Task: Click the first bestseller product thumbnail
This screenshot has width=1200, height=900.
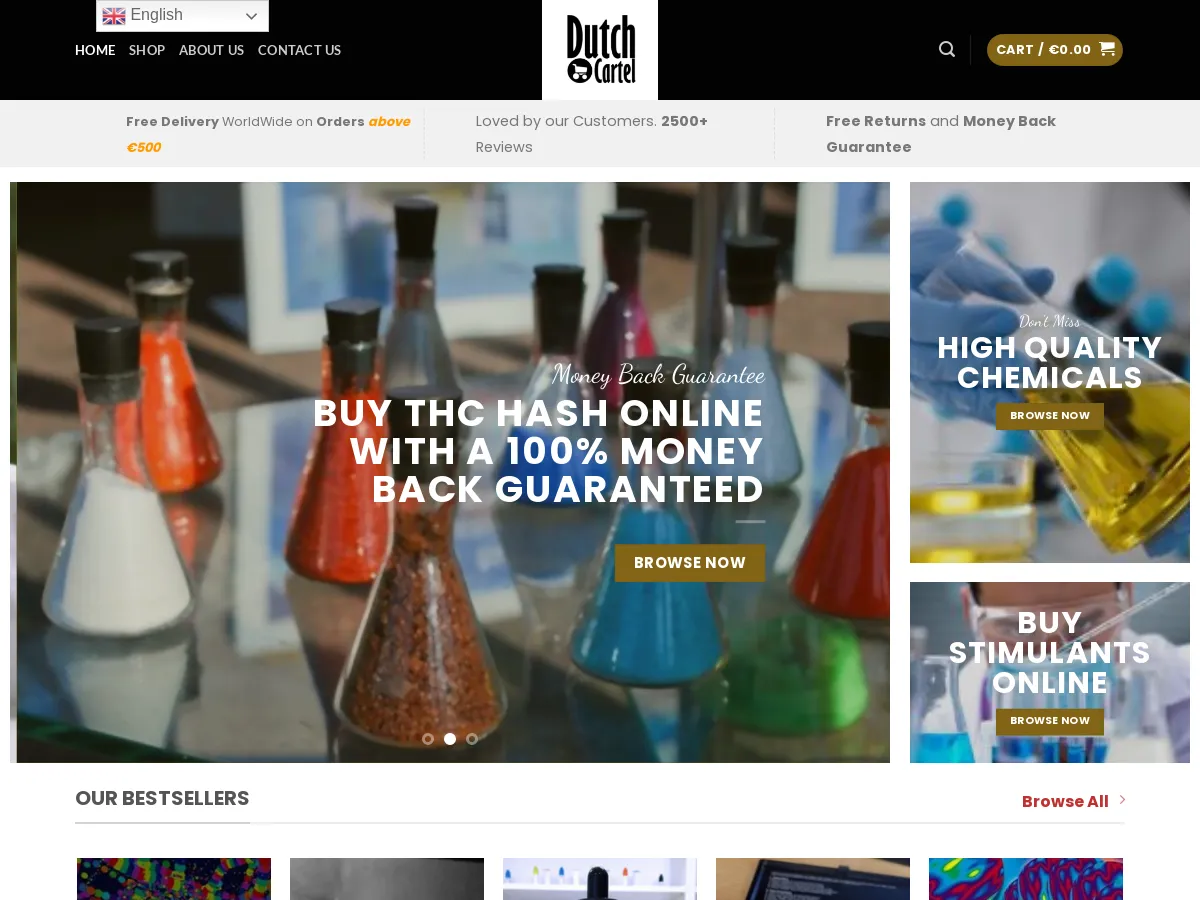Action: 174,879
